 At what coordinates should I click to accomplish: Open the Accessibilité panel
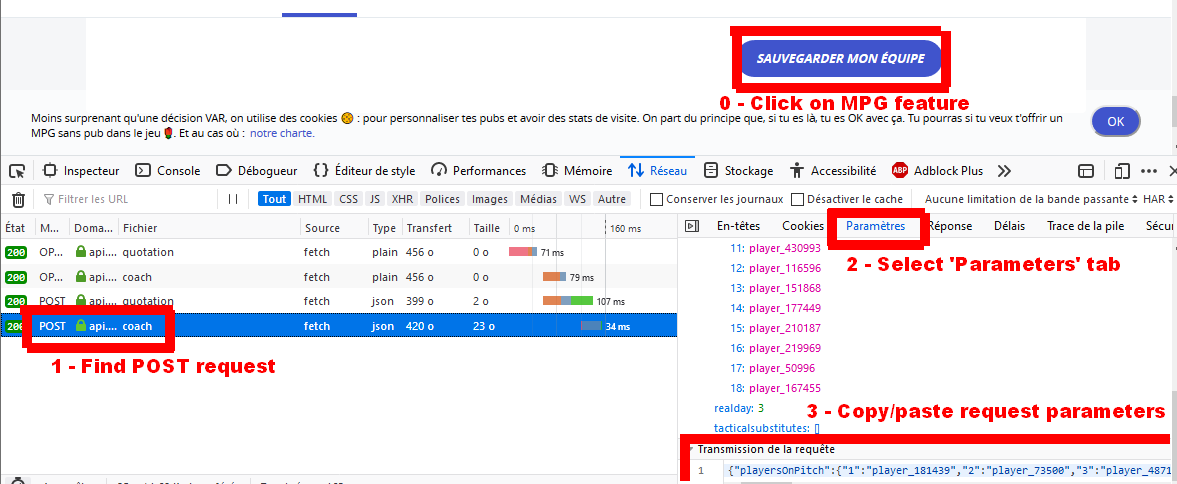tap(833, 171)
